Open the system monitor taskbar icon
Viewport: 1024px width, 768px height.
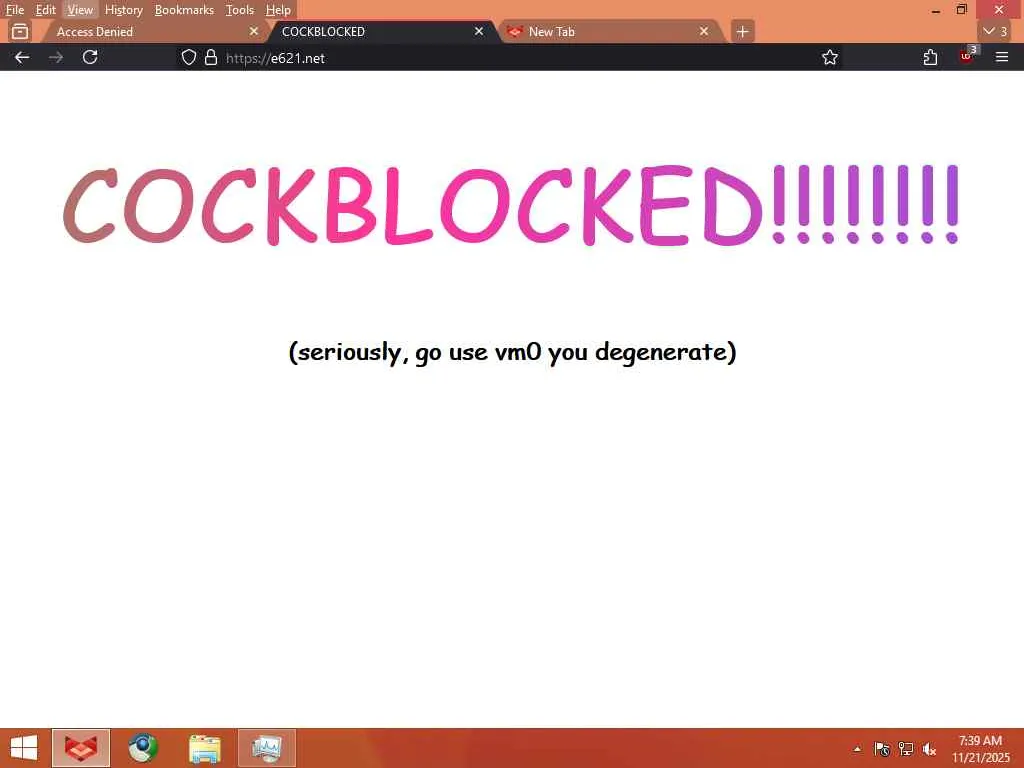click(x=267, y=748)
